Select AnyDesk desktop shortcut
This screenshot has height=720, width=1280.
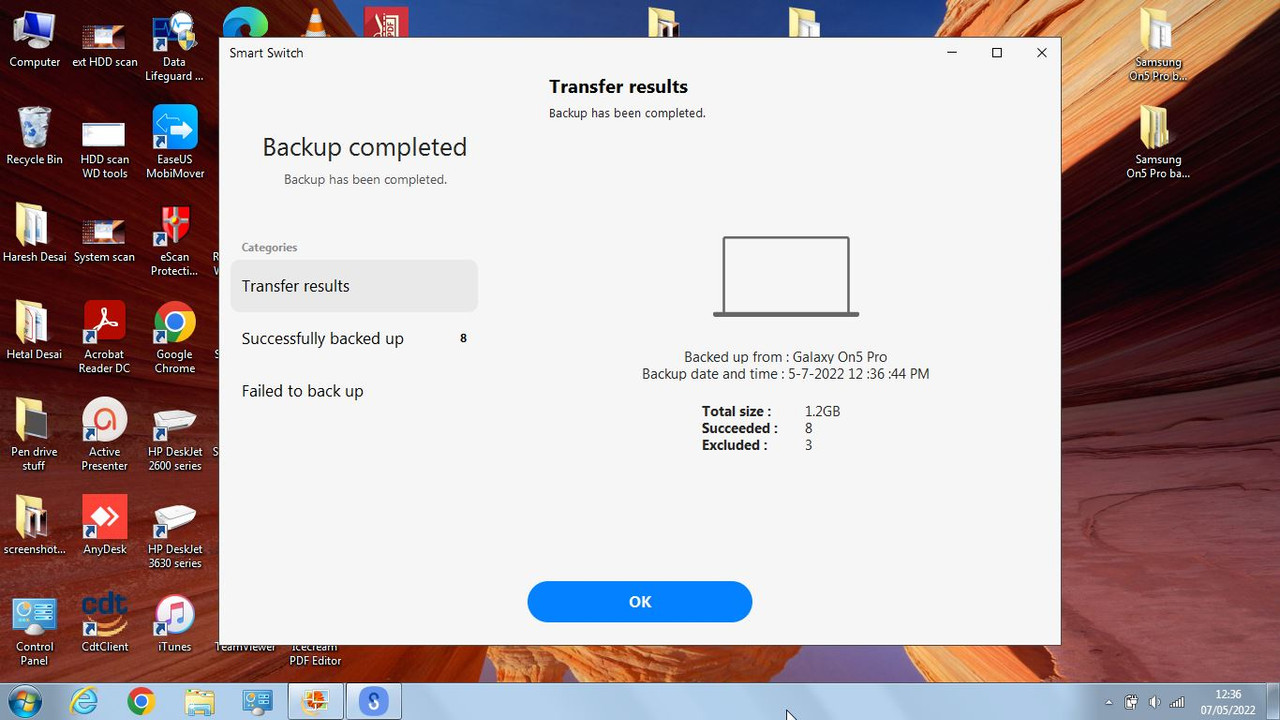105,526
